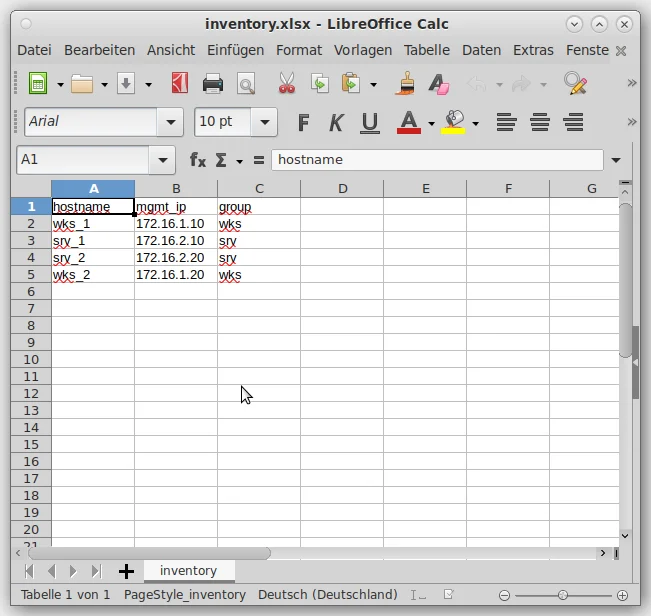Screen dimensions: 651x616
Task: Expand the standard toolbar overflow chevron
Action: (632, 83)
